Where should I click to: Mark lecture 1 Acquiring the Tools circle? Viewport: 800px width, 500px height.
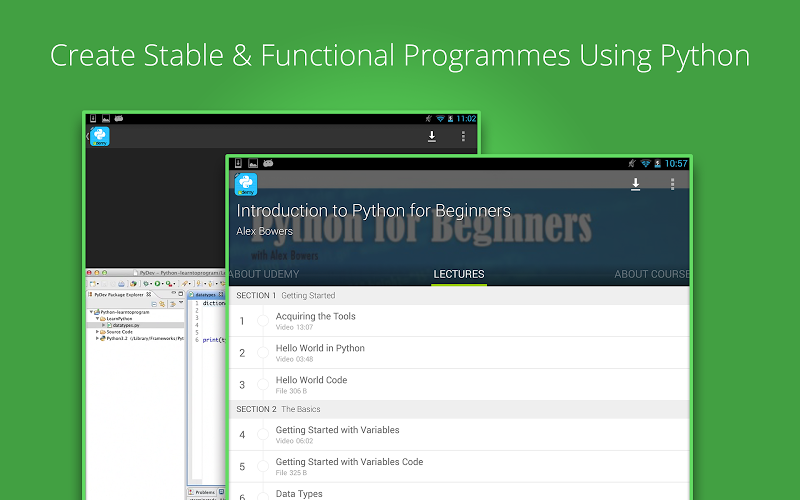click(x=263, y=321)
